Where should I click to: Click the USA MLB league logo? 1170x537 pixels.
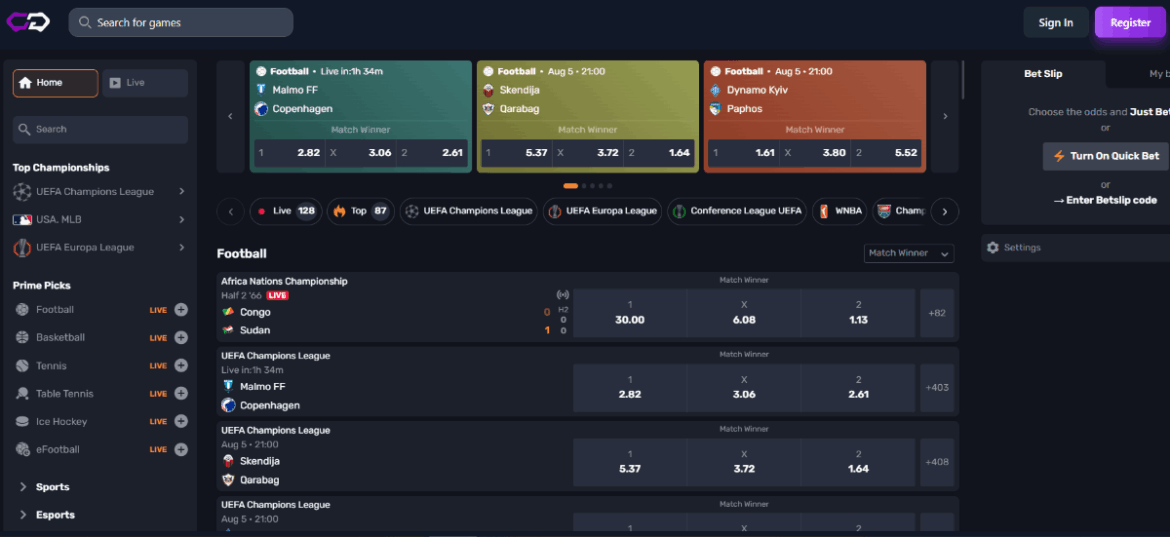coord(22,219)
